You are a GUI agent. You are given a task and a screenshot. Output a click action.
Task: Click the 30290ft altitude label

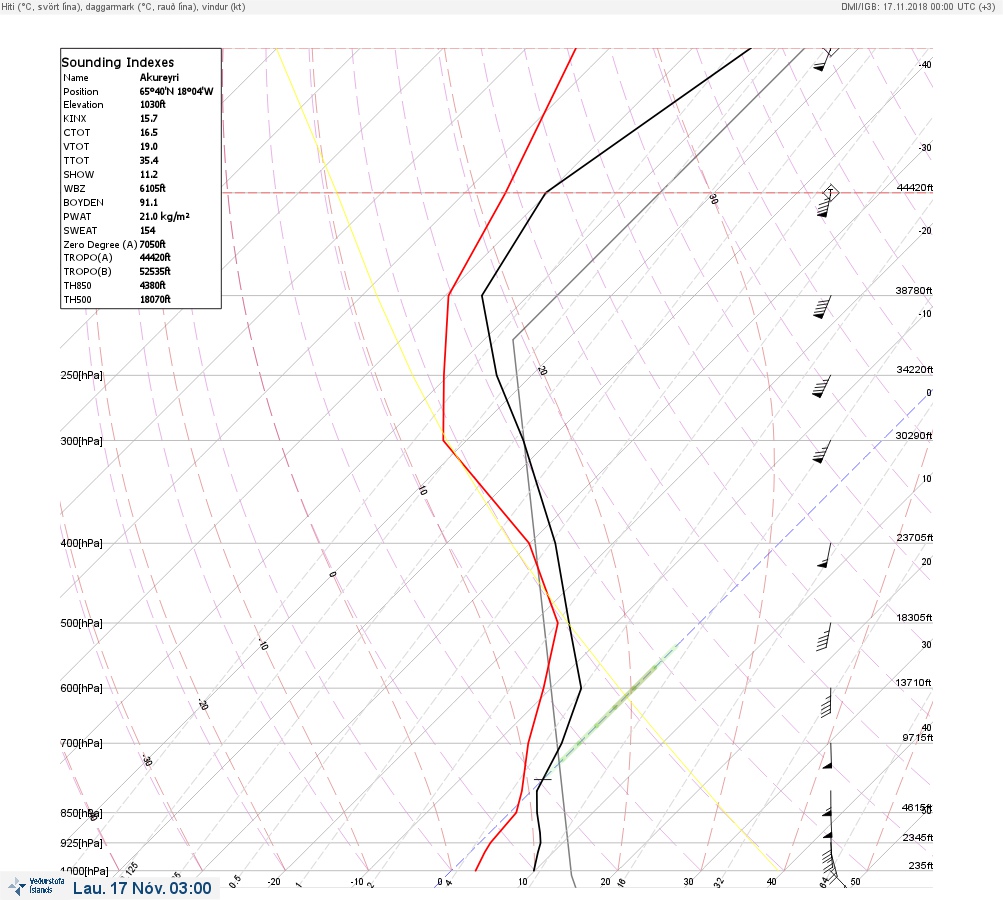click(913, 436)
